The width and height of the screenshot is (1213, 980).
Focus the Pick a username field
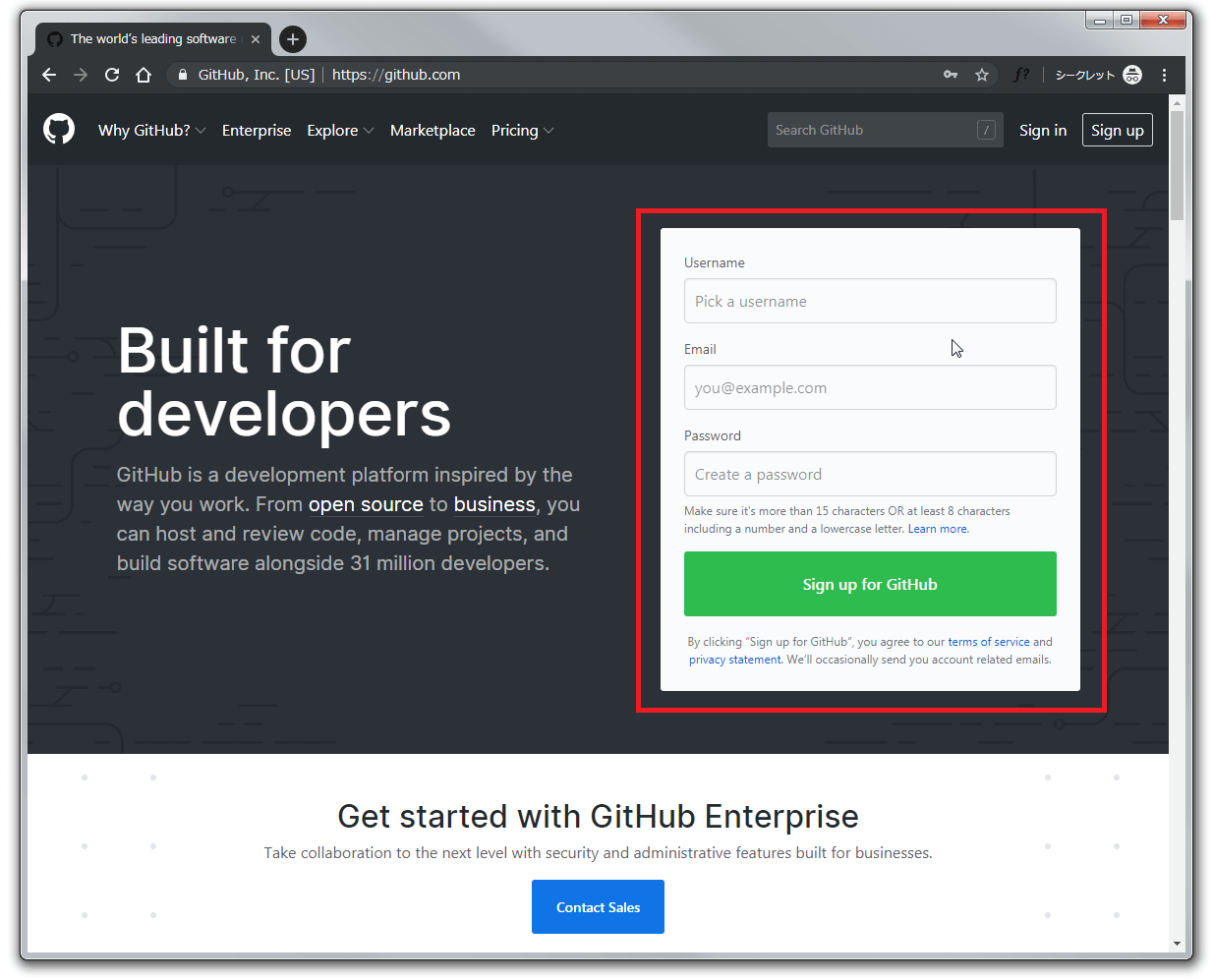coord(870,301)
